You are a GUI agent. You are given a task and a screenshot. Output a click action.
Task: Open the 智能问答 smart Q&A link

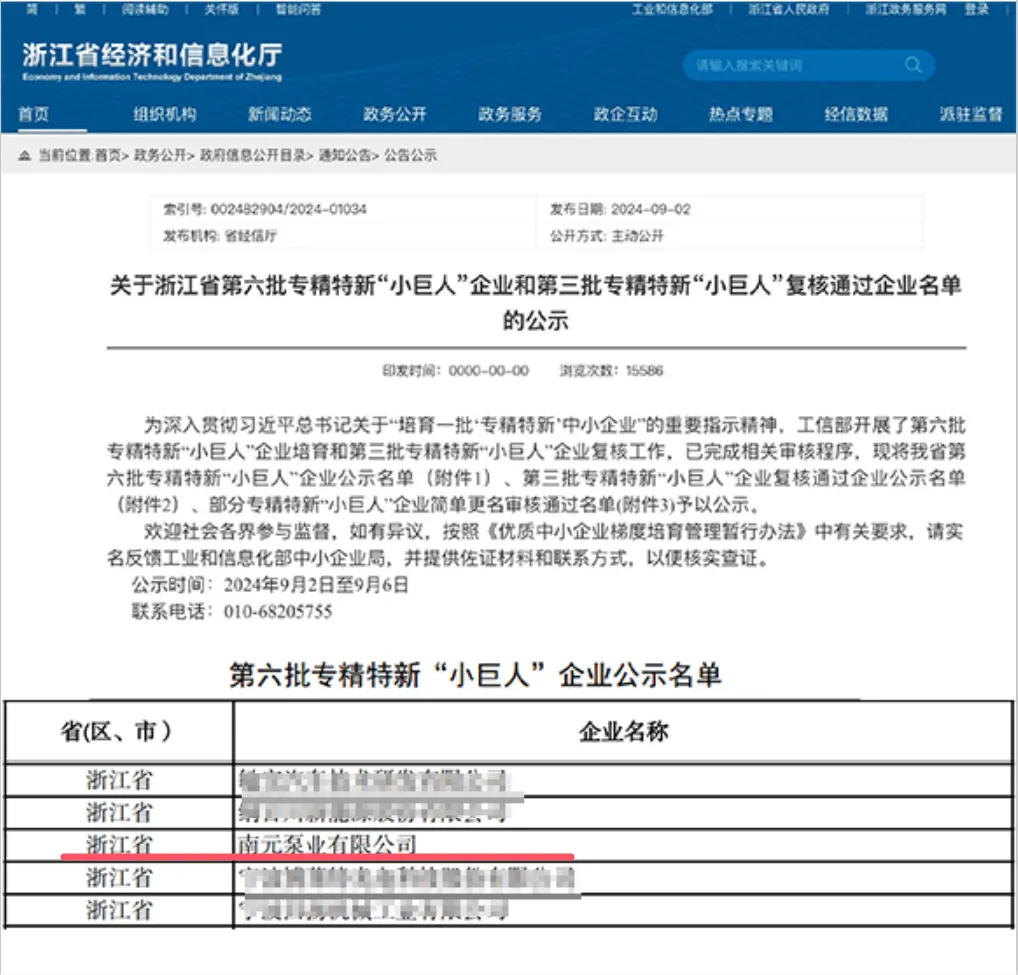tap(298, 9)
